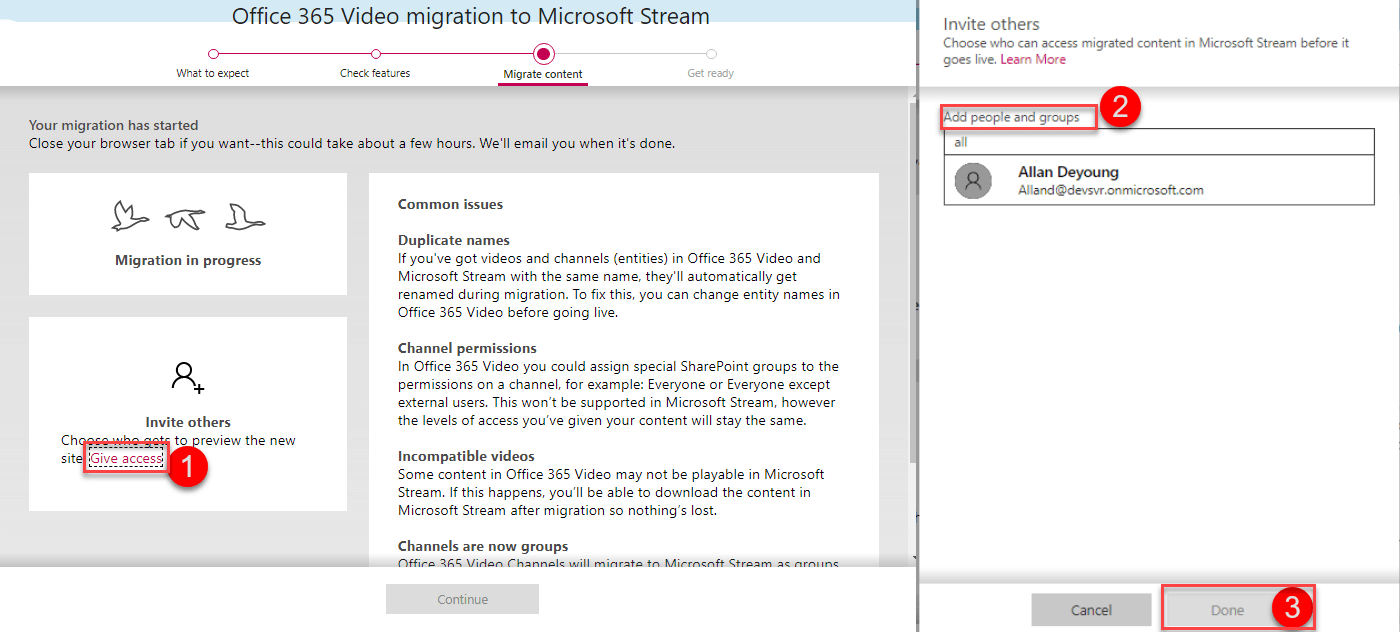The image size is (1400, 632).
Task: Click the greyed 'Get ready' step circle
Action: click(x=711, y=54)
